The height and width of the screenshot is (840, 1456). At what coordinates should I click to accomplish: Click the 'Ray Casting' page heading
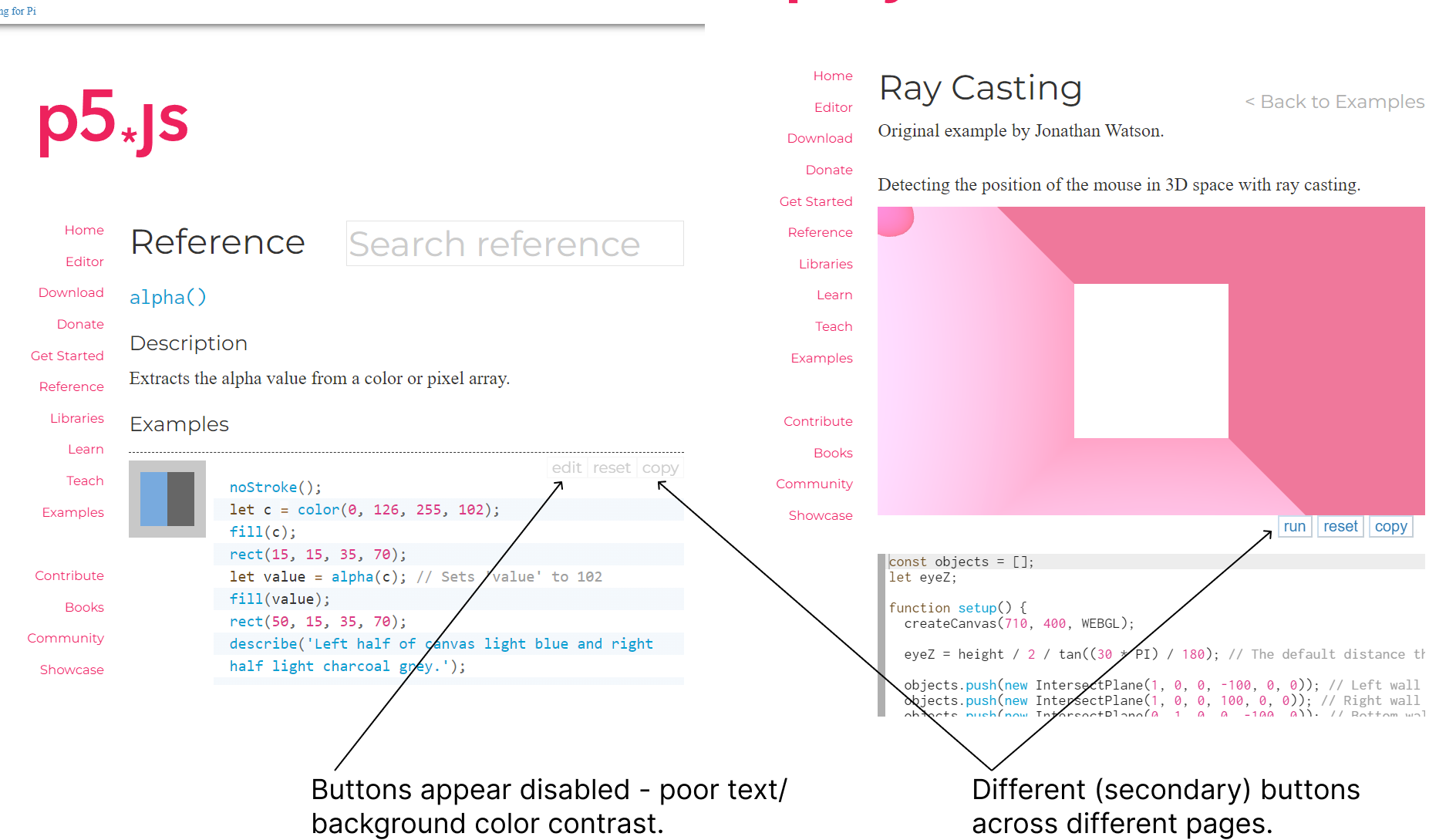coord(980,89)
